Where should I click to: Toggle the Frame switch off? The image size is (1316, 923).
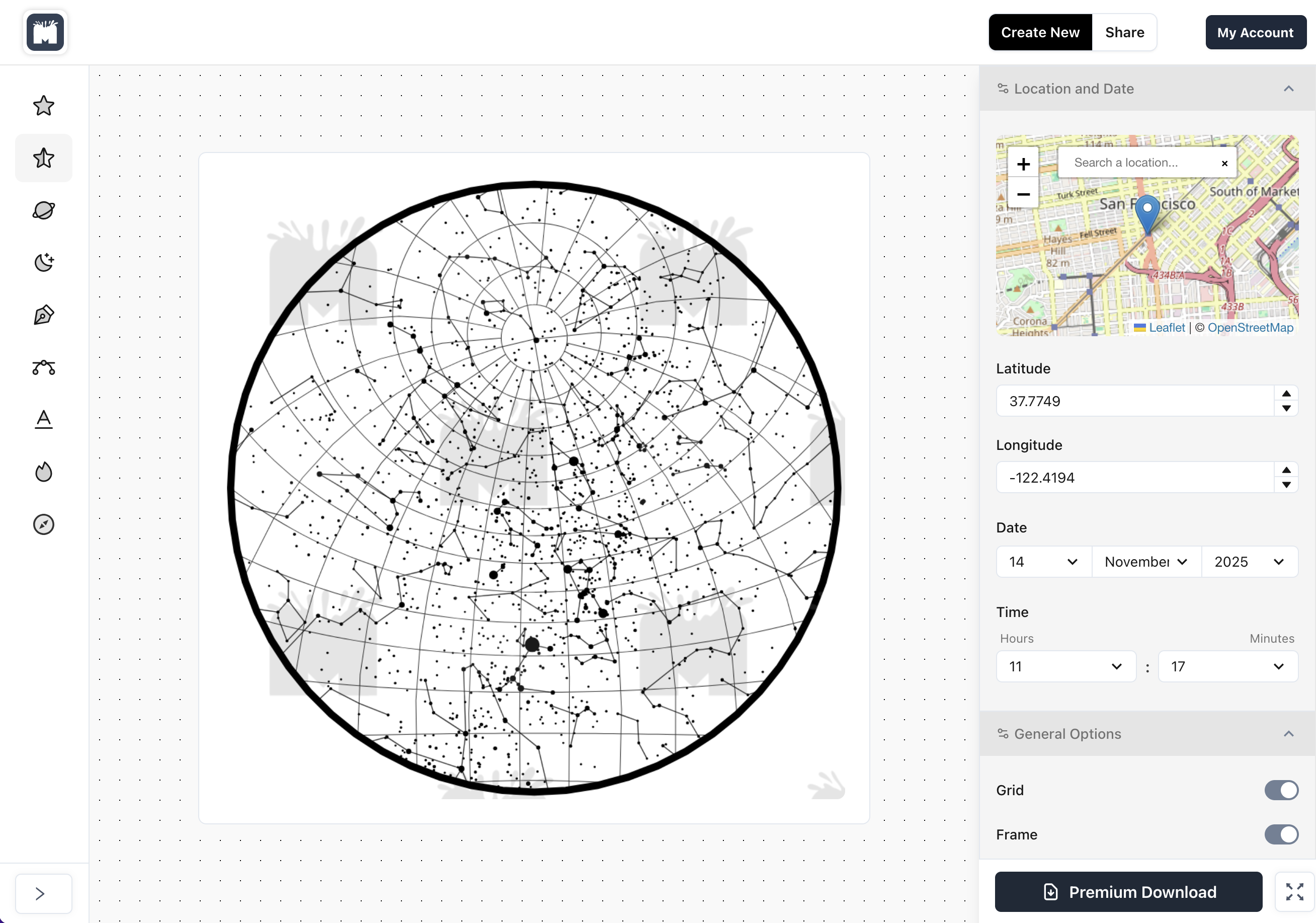[x=1281, y=834]
